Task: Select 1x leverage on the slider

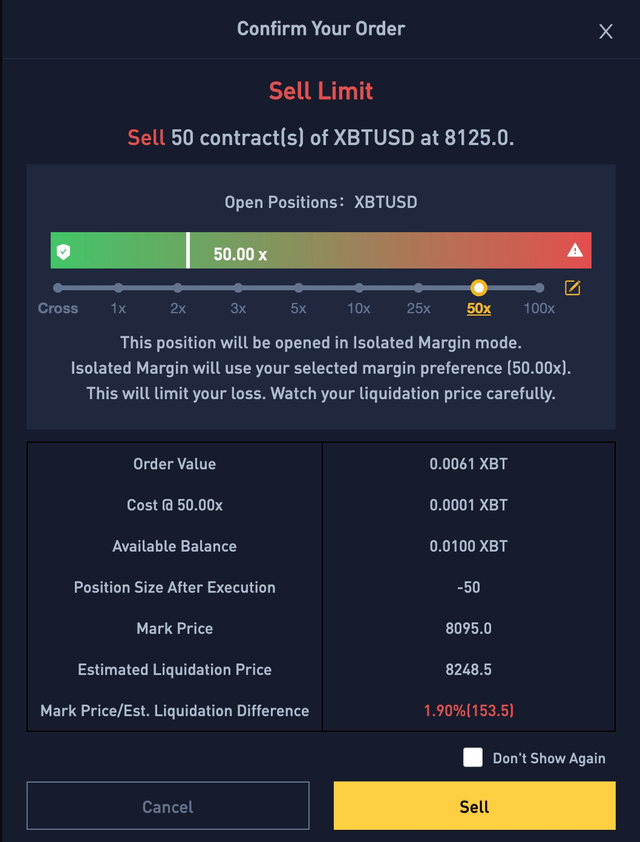Action: [118, 288]
